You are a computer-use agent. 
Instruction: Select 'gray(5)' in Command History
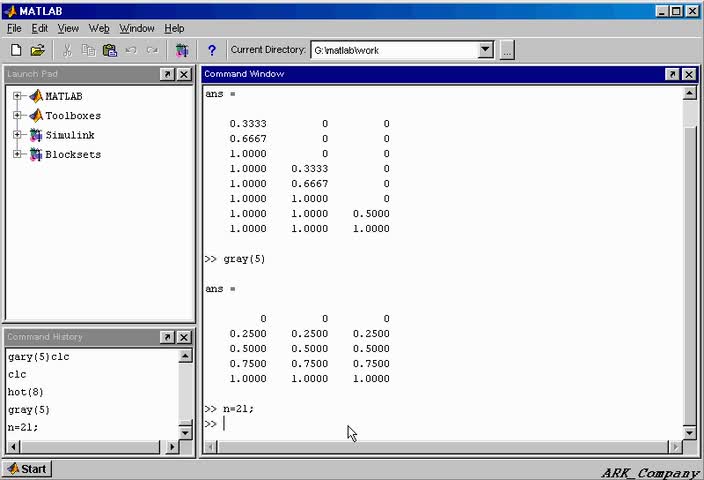pos(29,410)
